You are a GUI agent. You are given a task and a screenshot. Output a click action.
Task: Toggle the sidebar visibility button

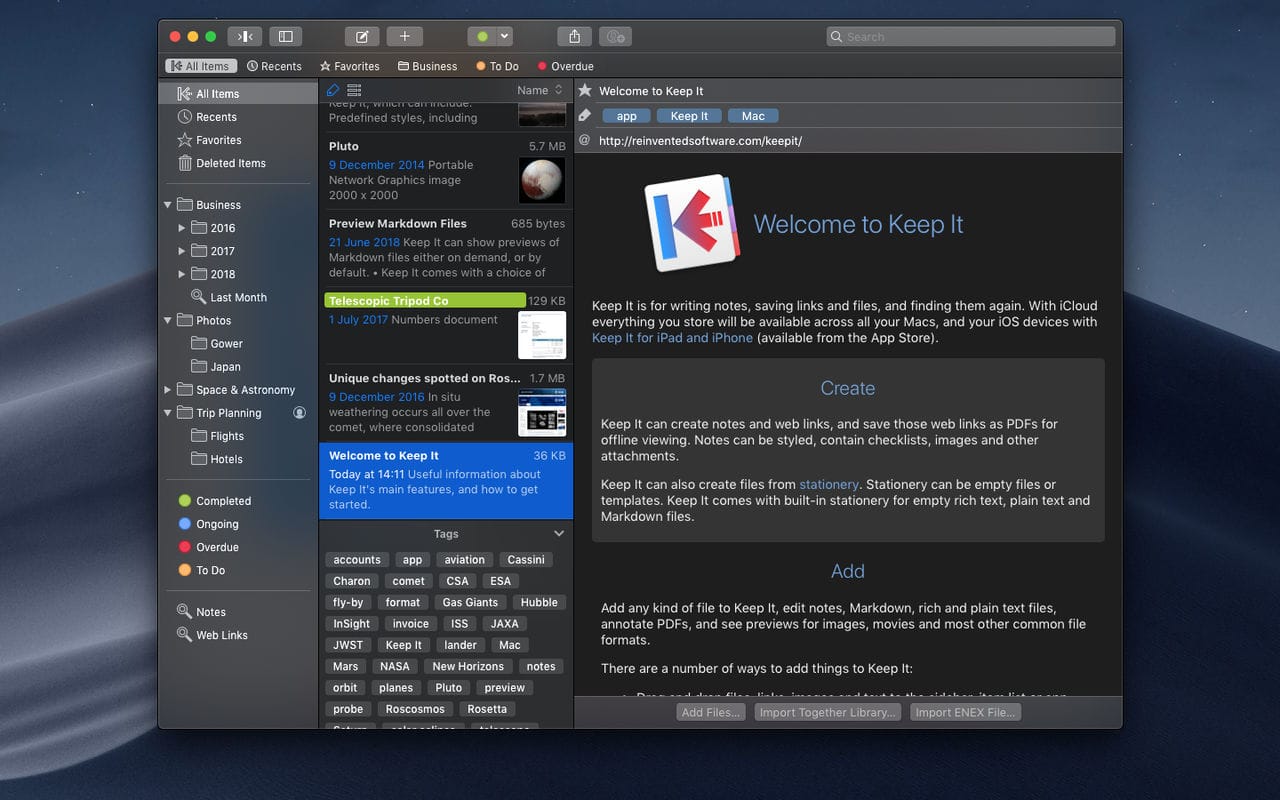click(285, 37)
